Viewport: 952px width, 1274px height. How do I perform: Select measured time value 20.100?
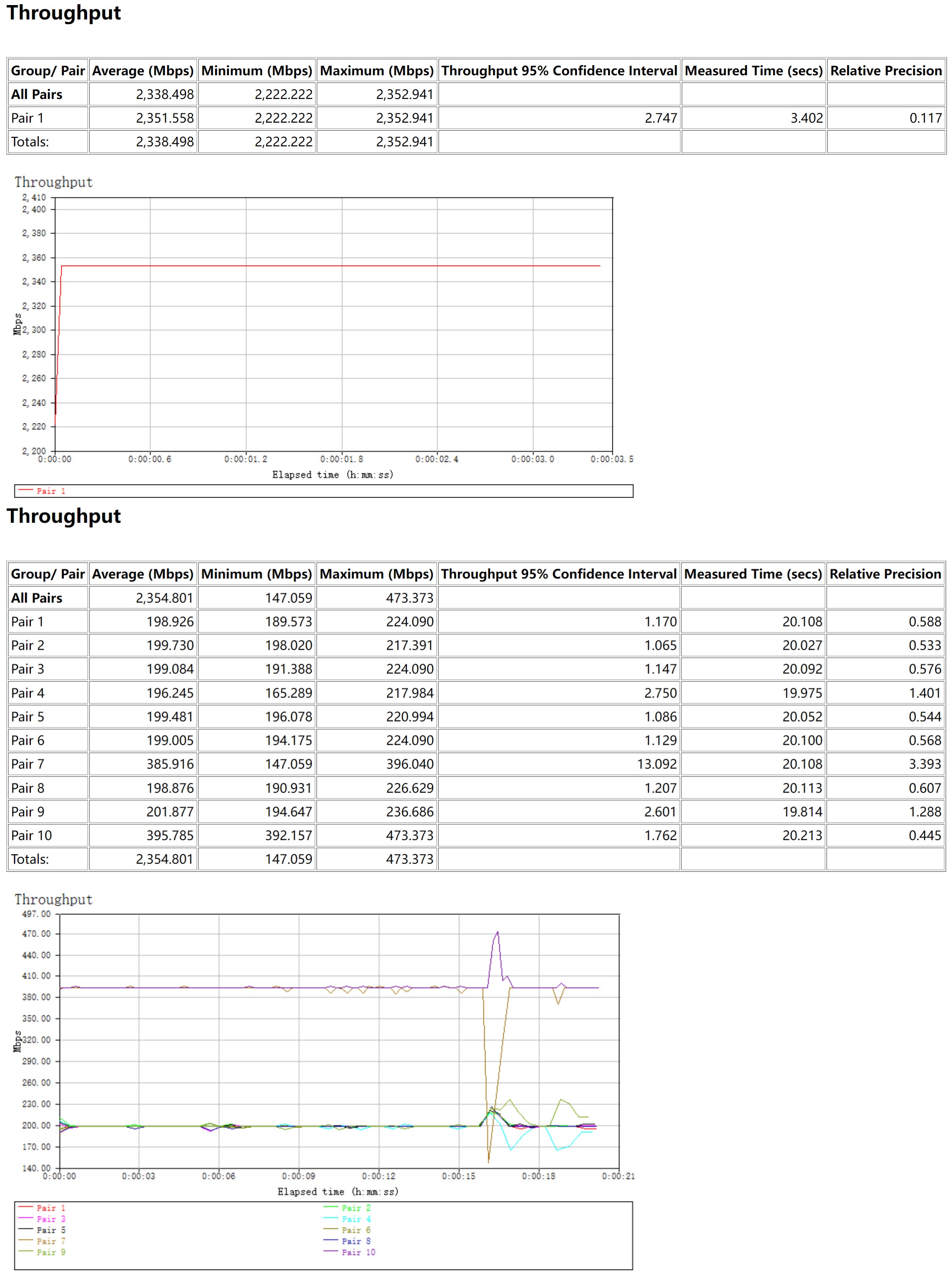click(802, 740)
